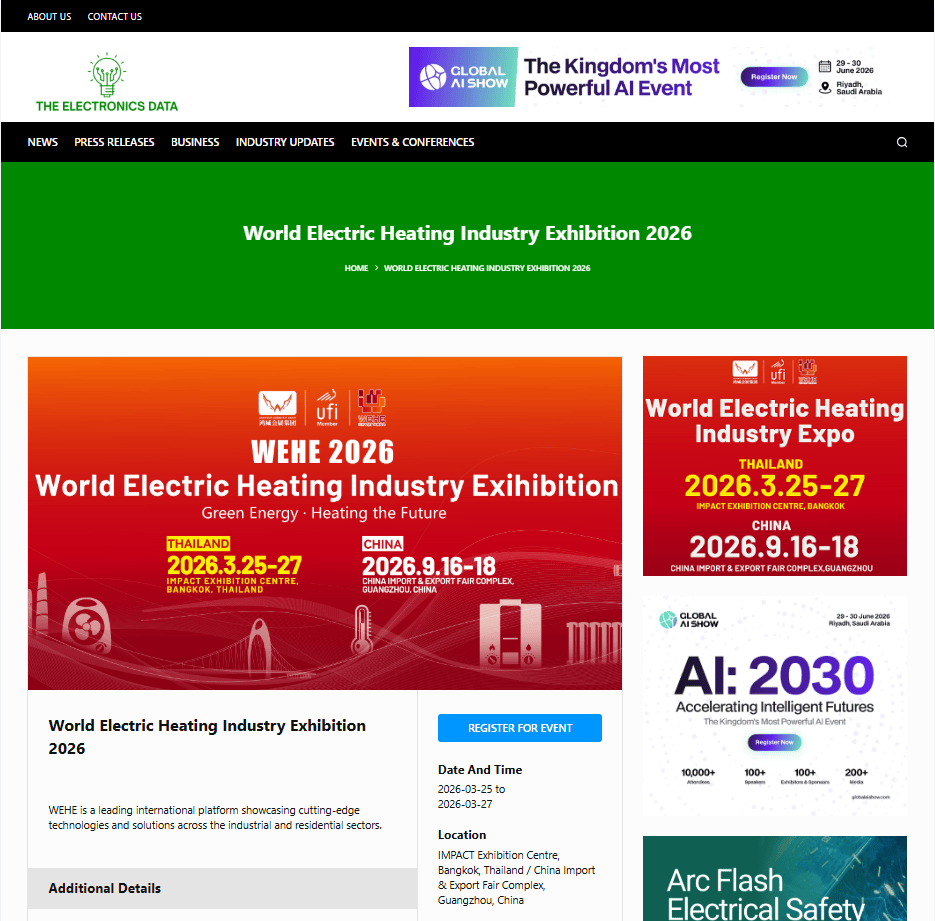
Task: Click calendar icon in top banner ad
Action: [825, 67]
